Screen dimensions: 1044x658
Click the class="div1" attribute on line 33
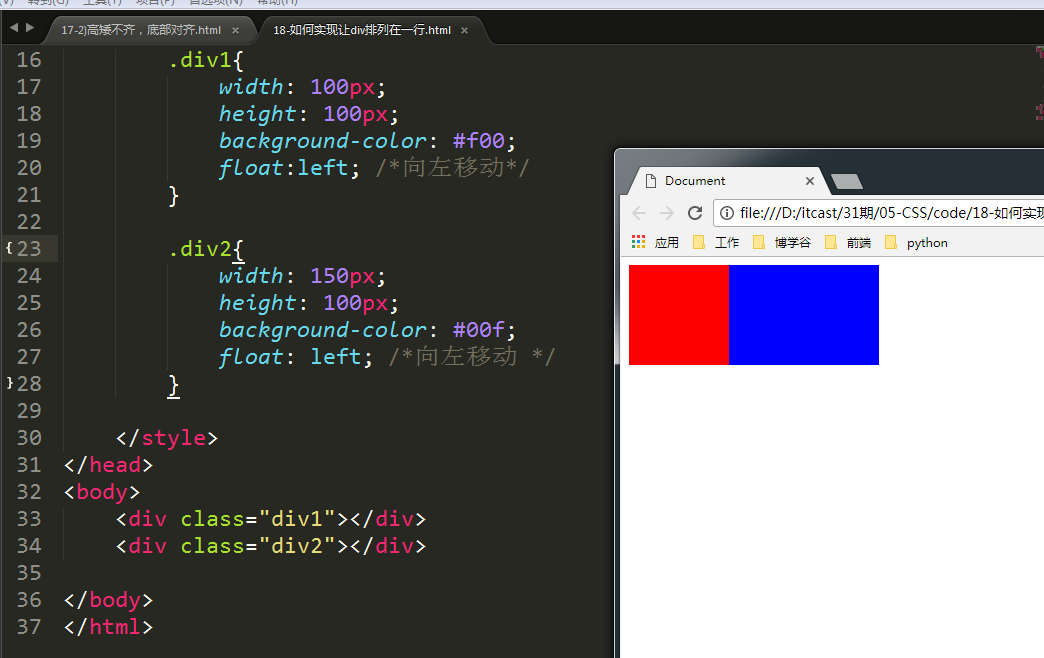[x=258, y=519]
